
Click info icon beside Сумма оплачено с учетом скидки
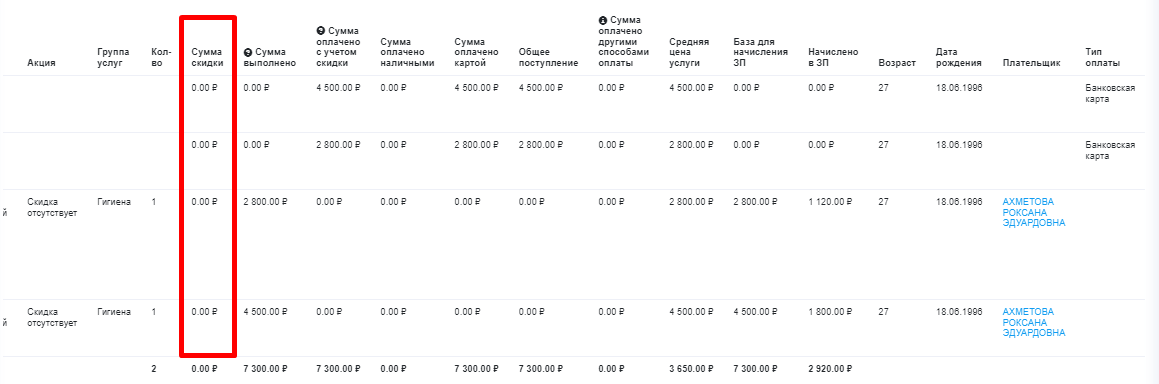(320, 30)
